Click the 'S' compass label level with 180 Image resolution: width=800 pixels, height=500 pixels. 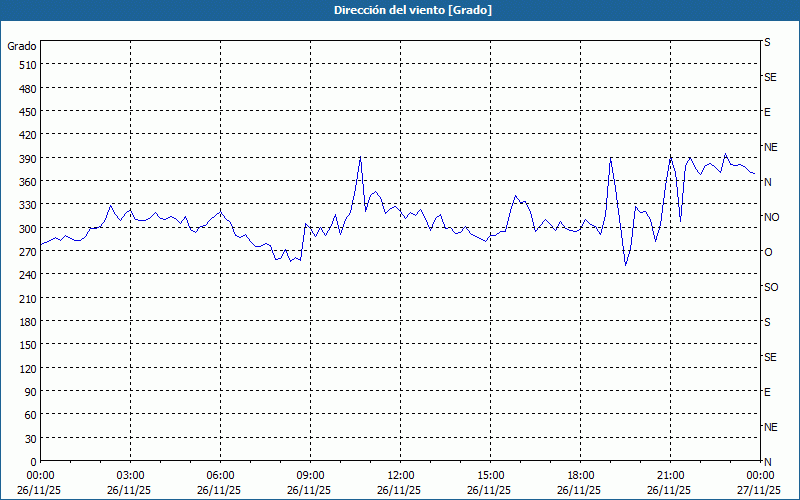(767, 322)
